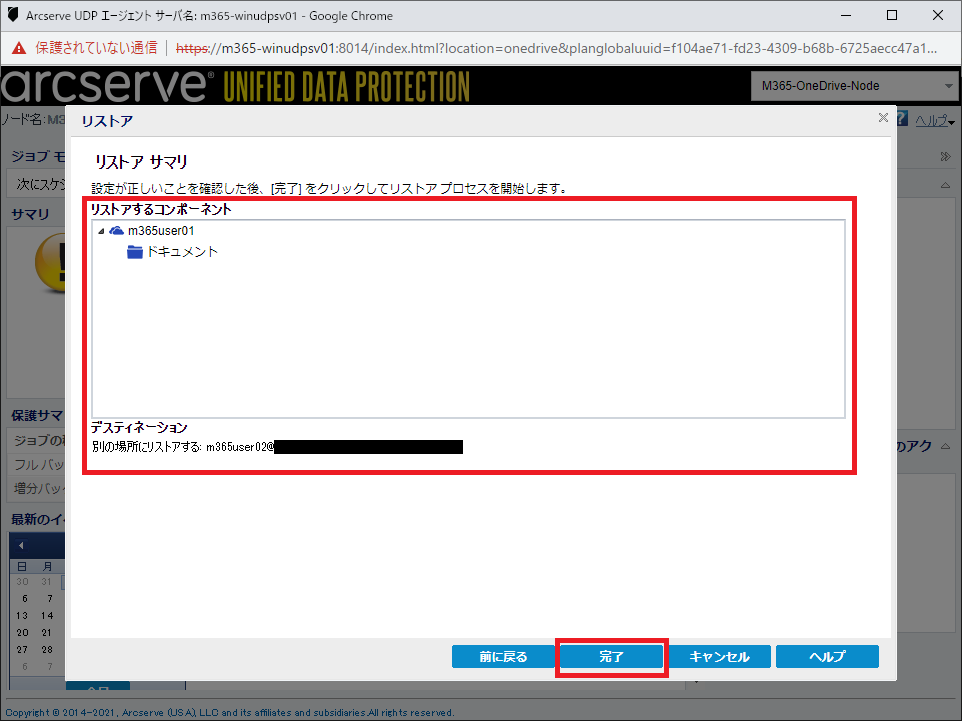Collapse the panel arrow beside のアク heading
Image resolution: width=962 pixels, height=721 pixels.
(945, 446)
